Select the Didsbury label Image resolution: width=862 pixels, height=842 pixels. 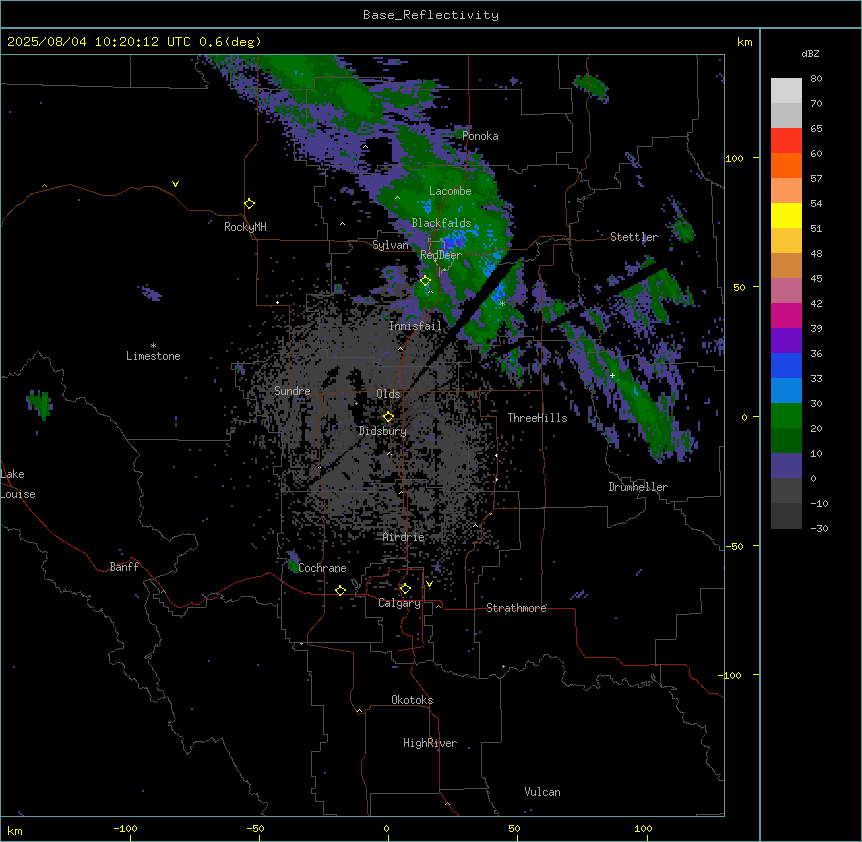click(383, 431)
